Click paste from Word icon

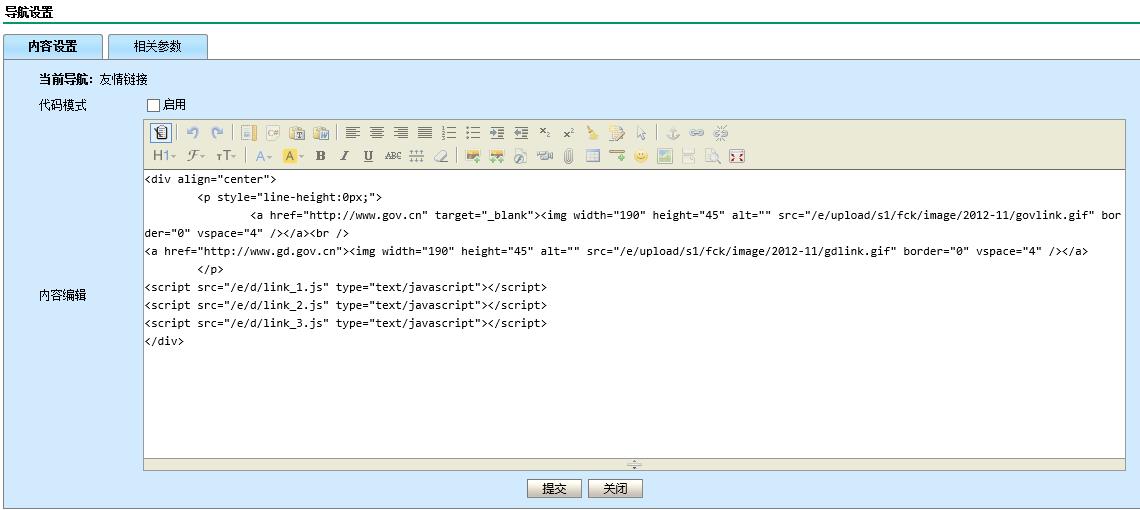pyautogui.click(x=321, y=132)
